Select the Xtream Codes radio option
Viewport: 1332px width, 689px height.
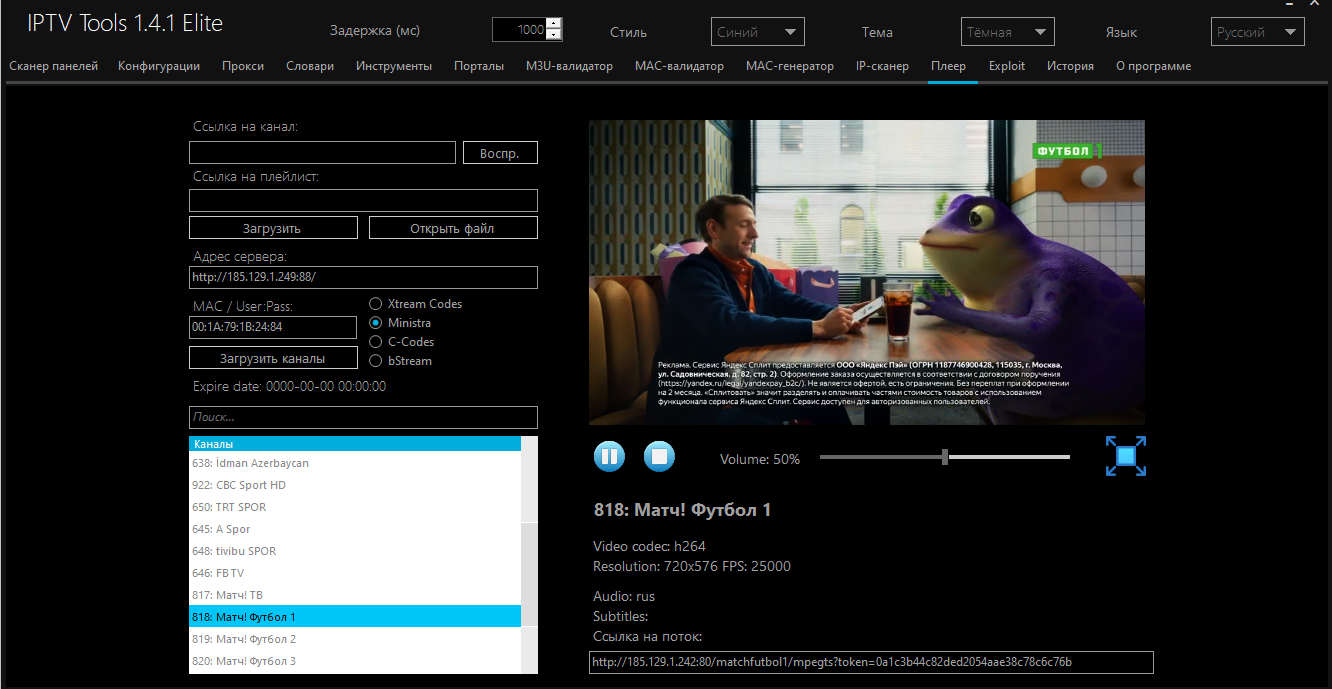click(415, 304)
